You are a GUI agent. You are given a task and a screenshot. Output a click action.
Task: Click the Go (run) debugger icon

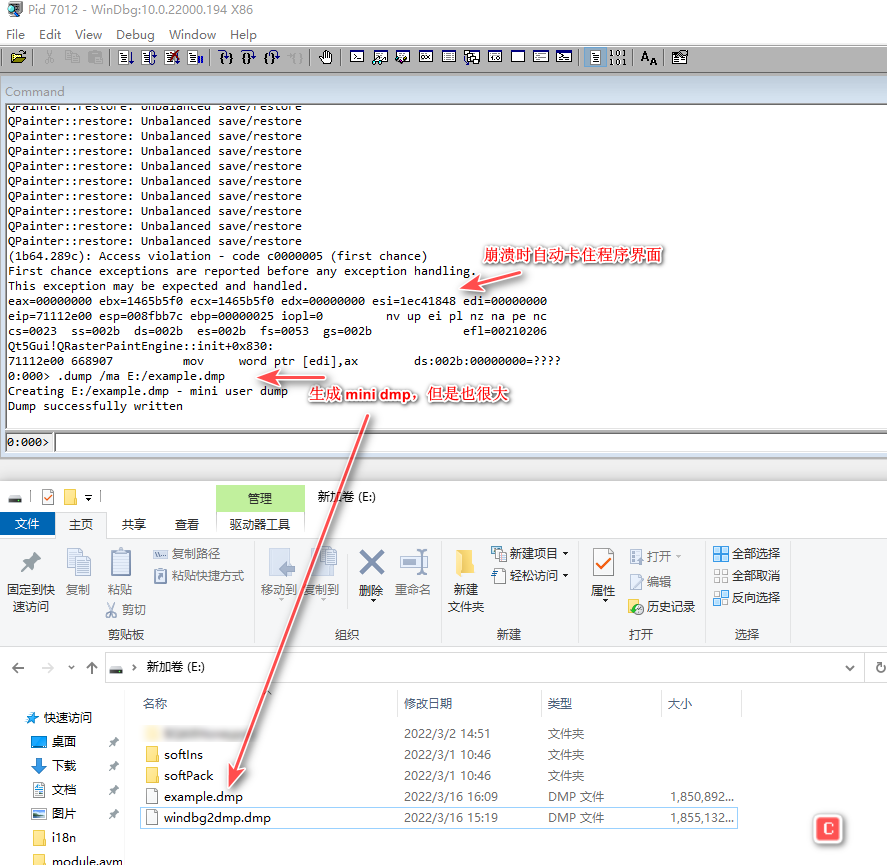pyautogui.click(x=126, y=57)
